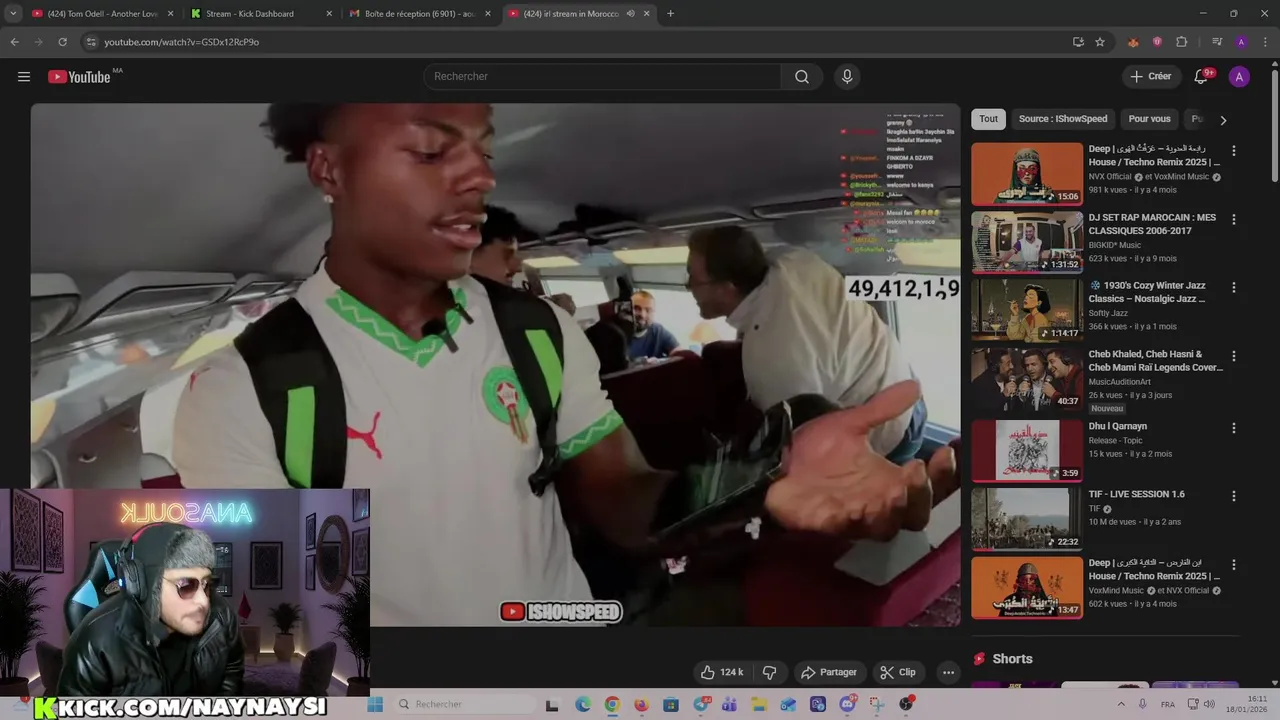Open the YouTube account avatar menu

point(1239,77)
